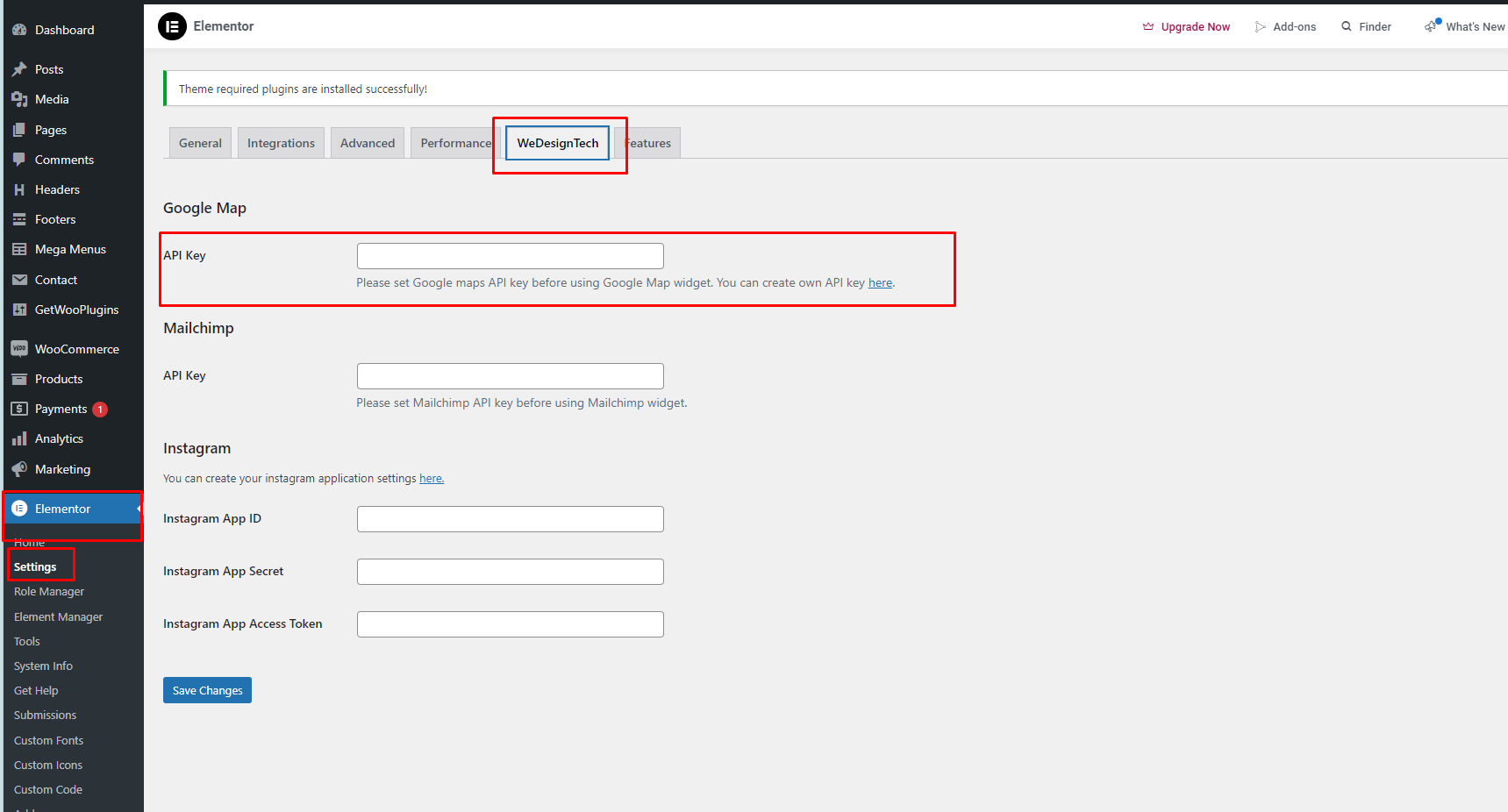Click the Contact envelope icon
1508x812 pixels.
pos(19,280)
